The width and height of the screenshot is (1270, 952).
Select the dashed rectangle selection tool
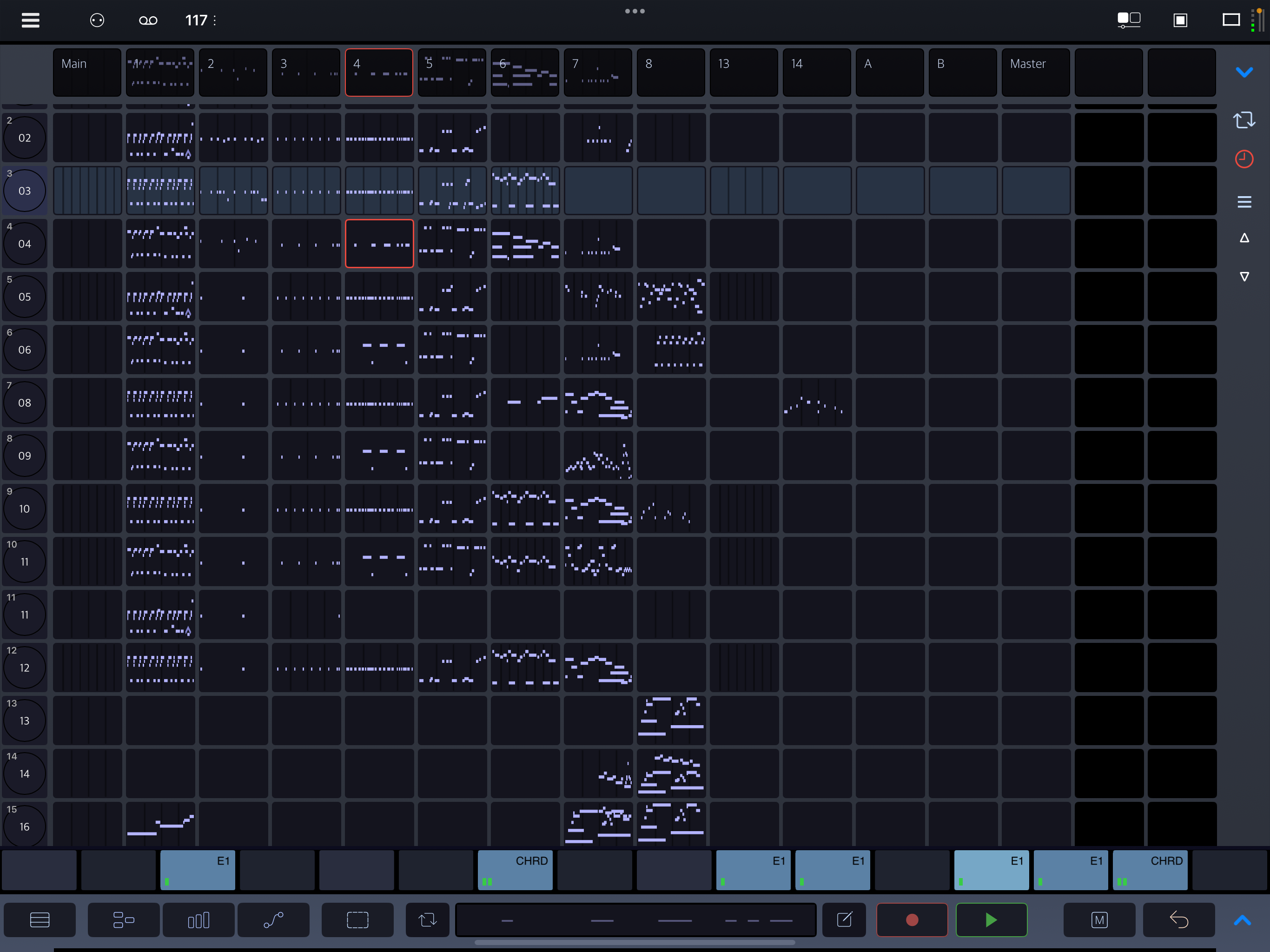pos(357,920)
